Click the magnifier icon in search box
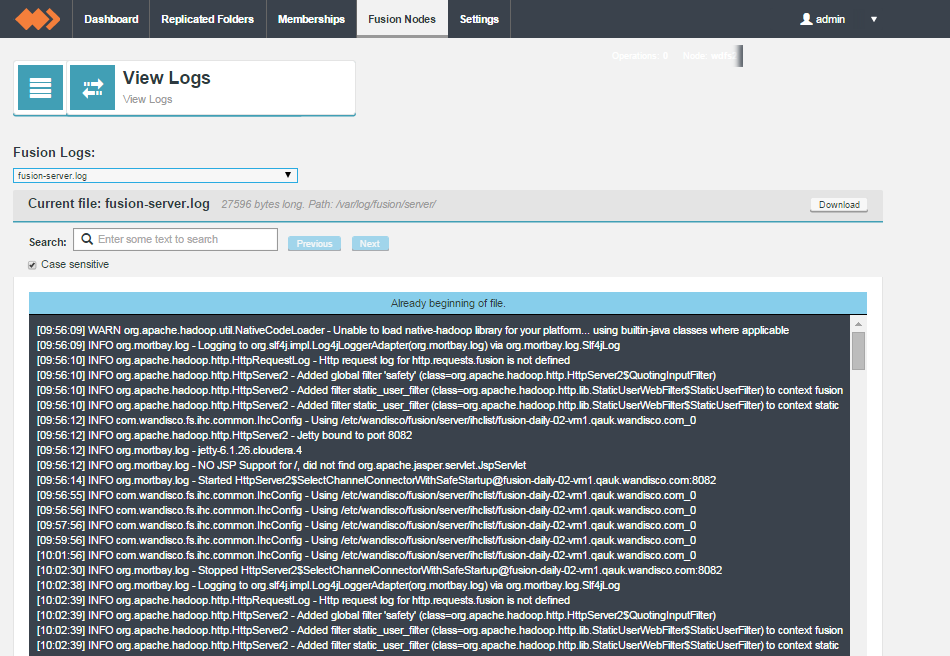The image size is (950, 656). tap(87, 239)
